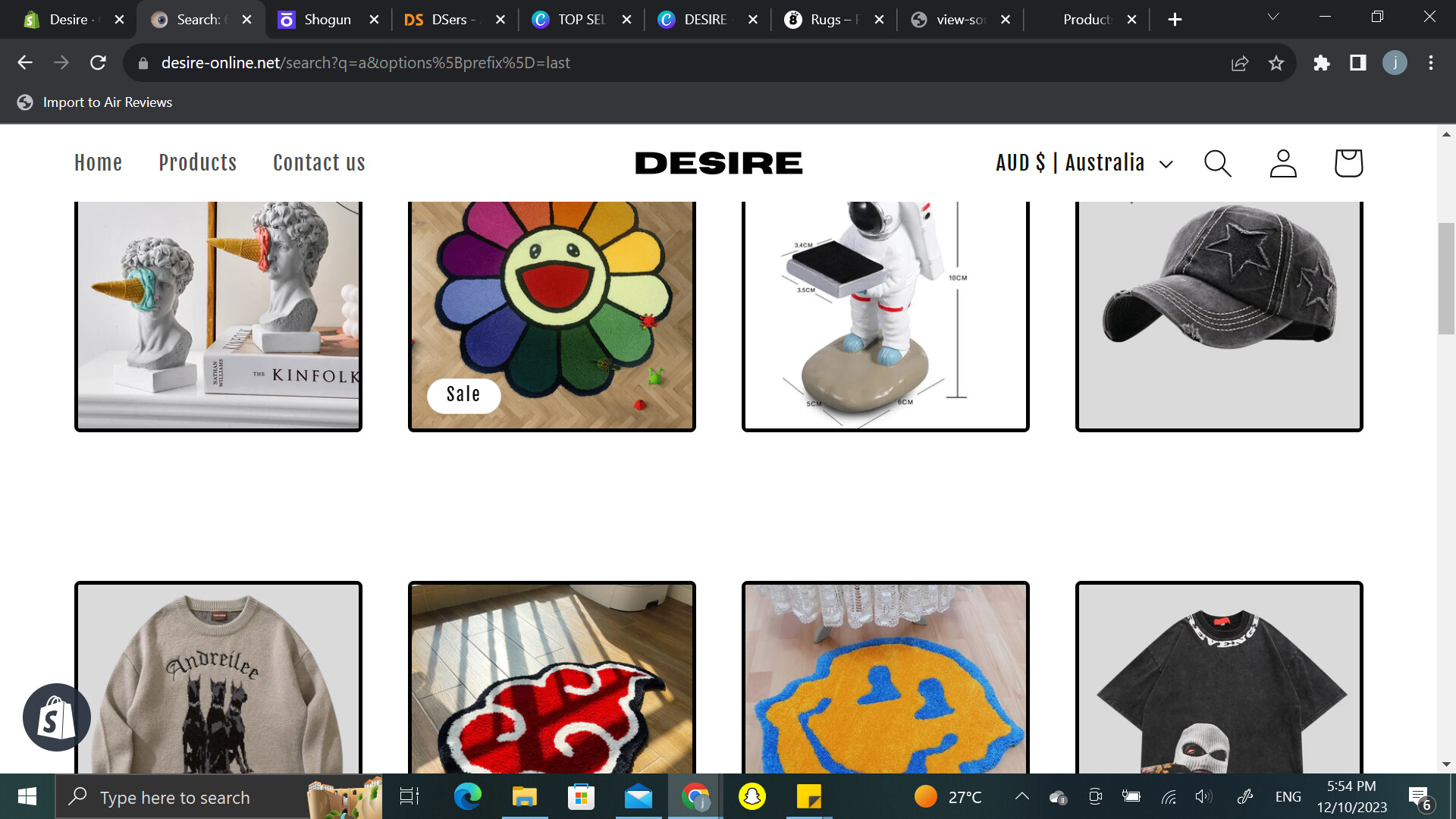
Task: Open the rainbow flower rug product
Action: pyautogui.click(x=552, y=315)
